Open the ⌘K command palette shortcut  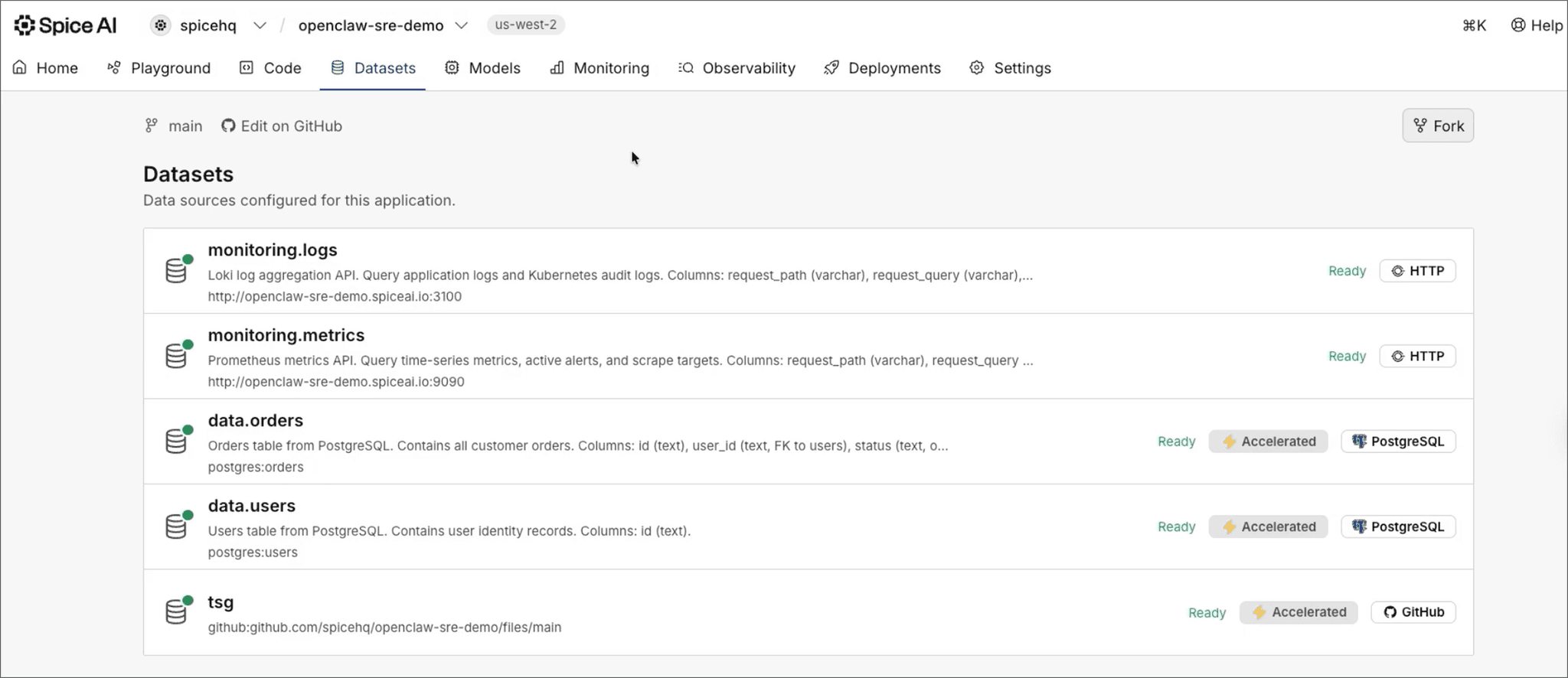(1474, 25)
